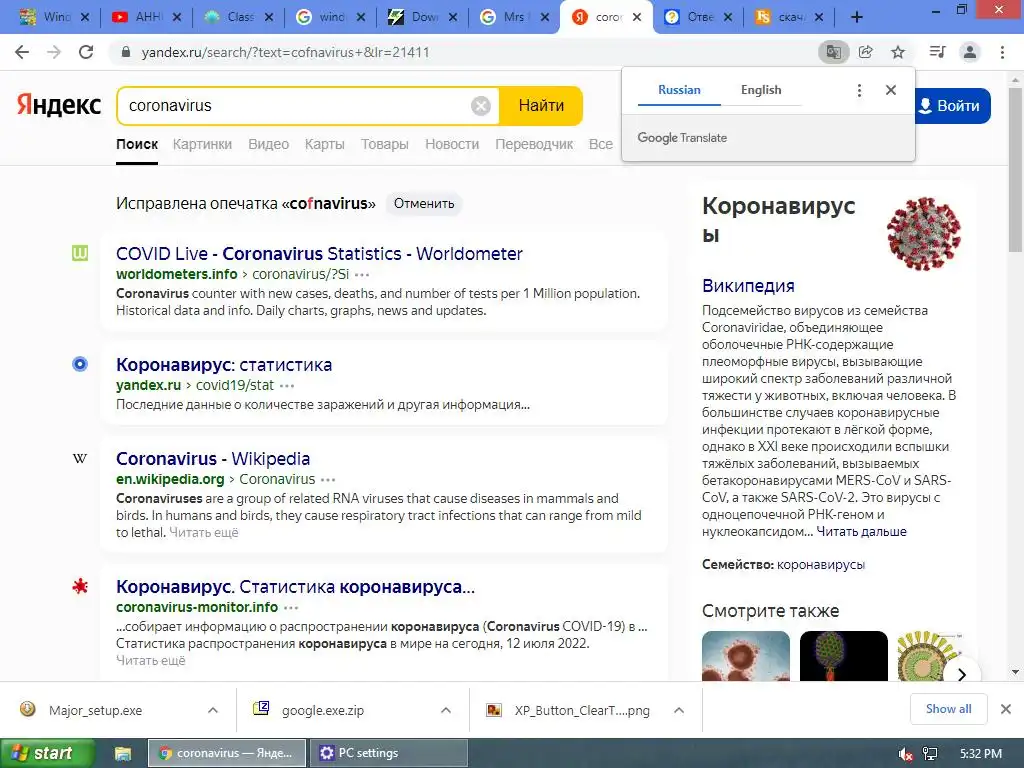Go back with the browser back arrow
1024x768 pixels.
tap(22, 52)
